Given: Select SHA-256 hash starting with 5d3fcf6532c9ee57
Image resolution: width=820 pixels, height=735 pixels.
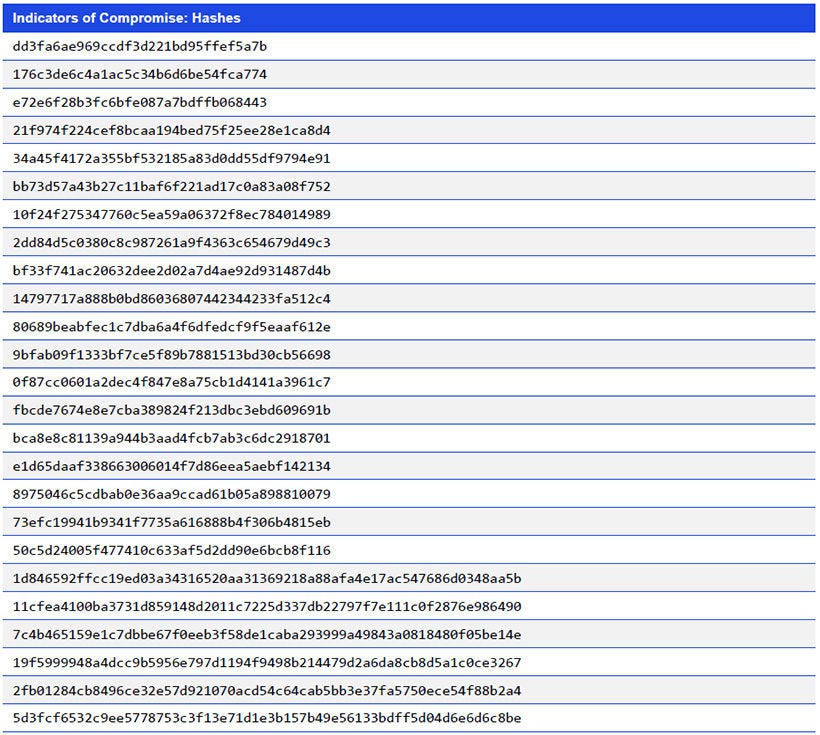Looking at the screenshot, I should tap(267, 718).
